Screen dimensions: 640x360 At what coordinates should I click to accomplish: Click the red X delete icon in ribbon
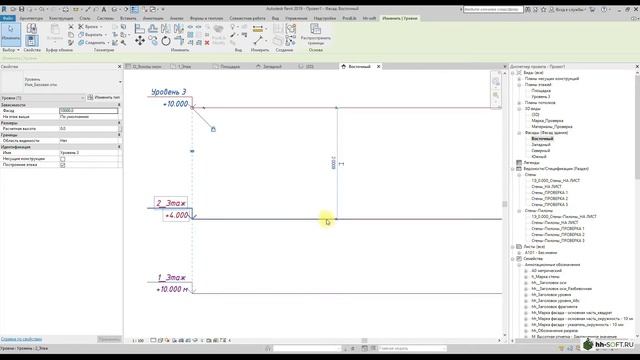(x=207, y=42)
